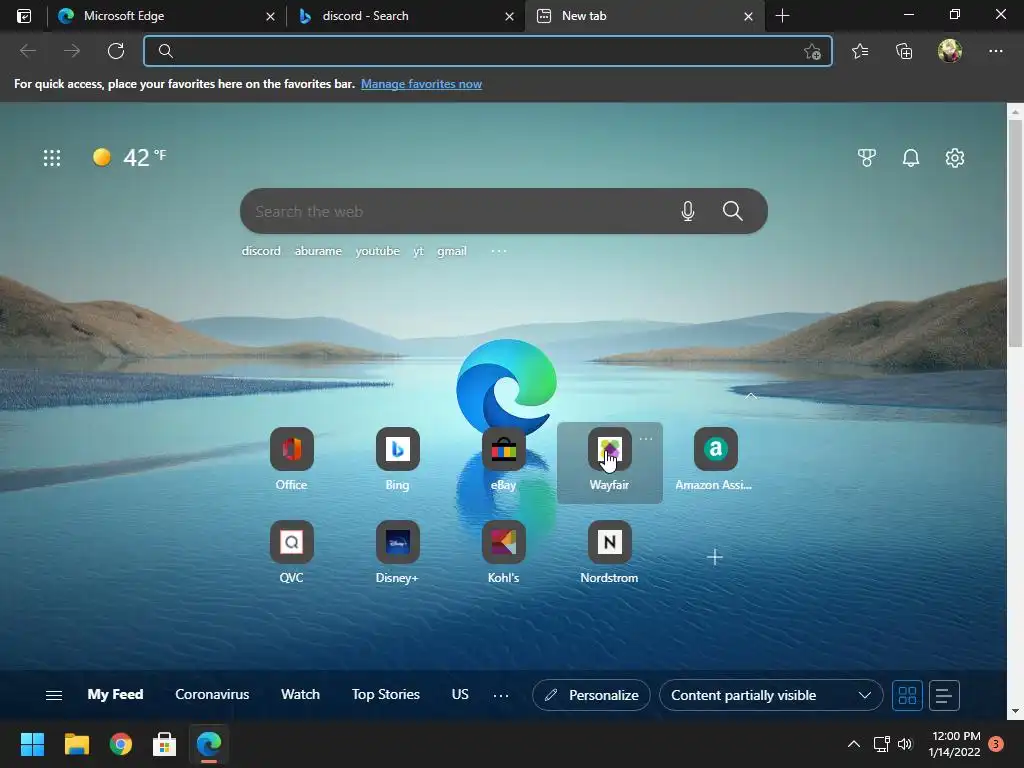Show more recent searches ellipsis

tap(498, 251)
